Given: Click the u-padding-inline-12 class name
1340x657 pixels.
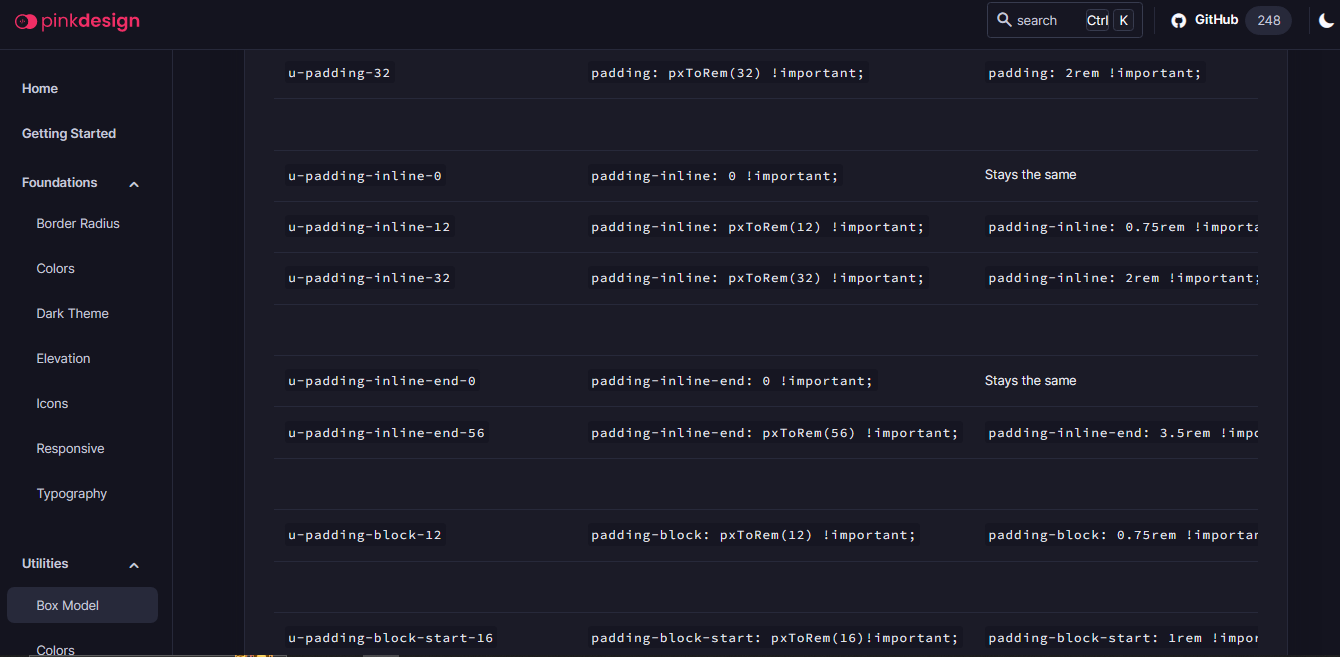Looking at the screenshot, I should click(x=369, y=227).
